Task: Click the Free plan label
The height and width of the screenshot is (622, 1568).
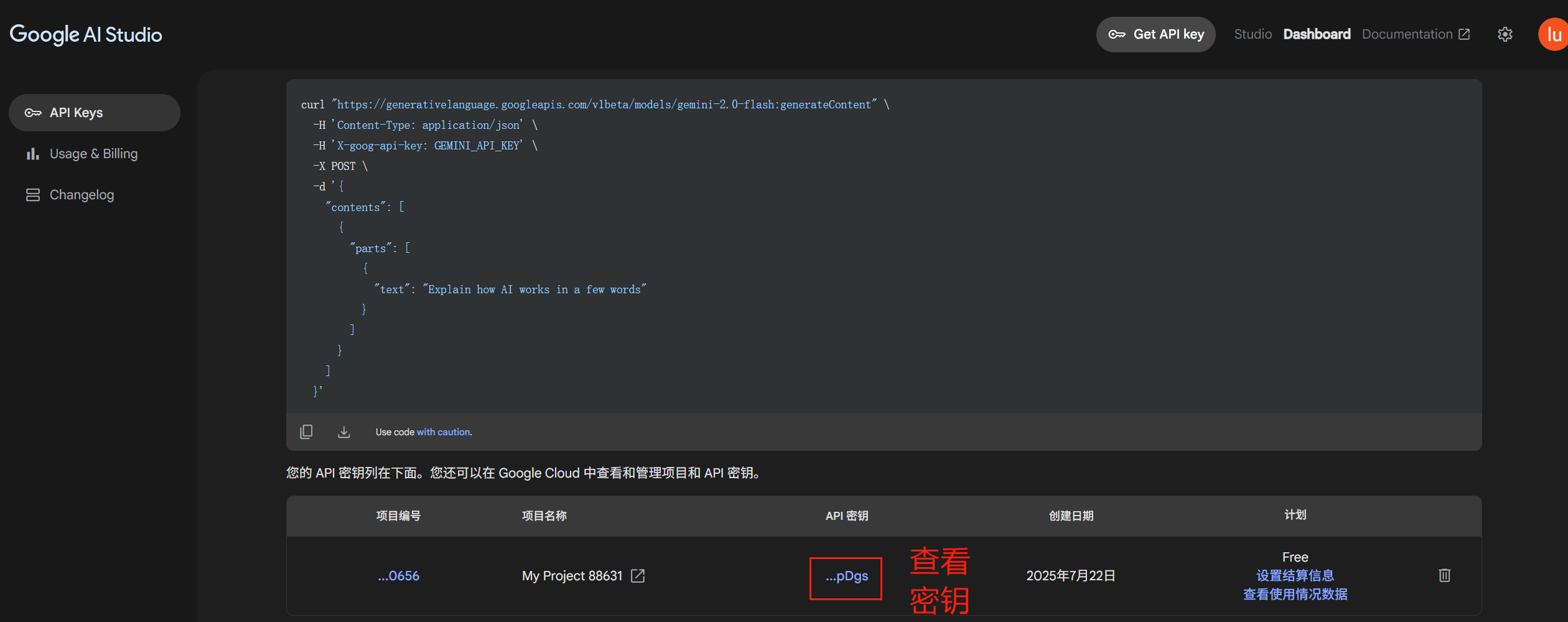Action: [1295, 557]
